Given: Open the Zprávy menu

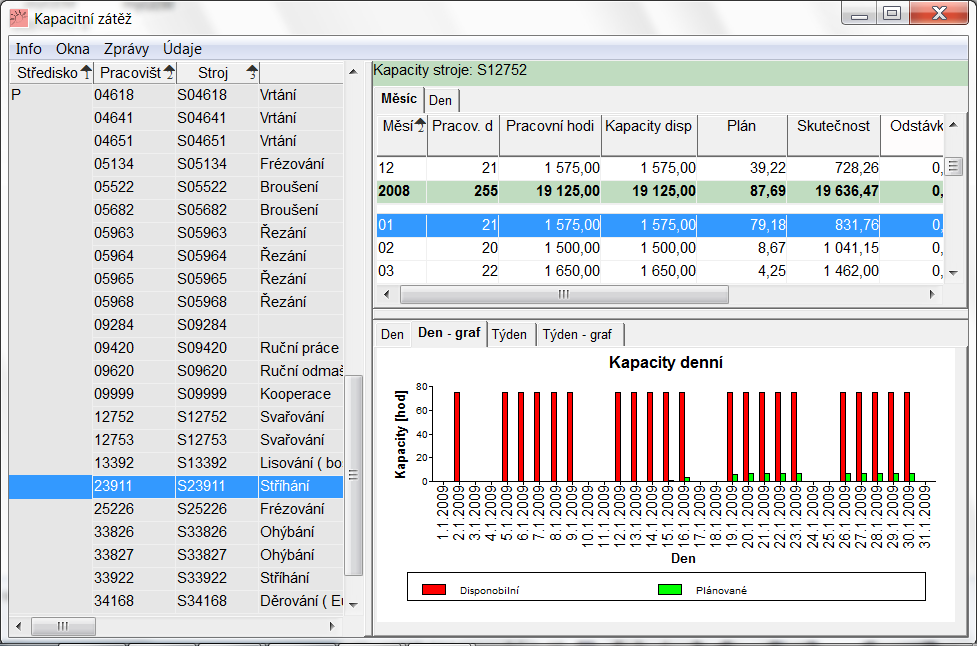Looking at the screenshot, I should coord(126,49).
